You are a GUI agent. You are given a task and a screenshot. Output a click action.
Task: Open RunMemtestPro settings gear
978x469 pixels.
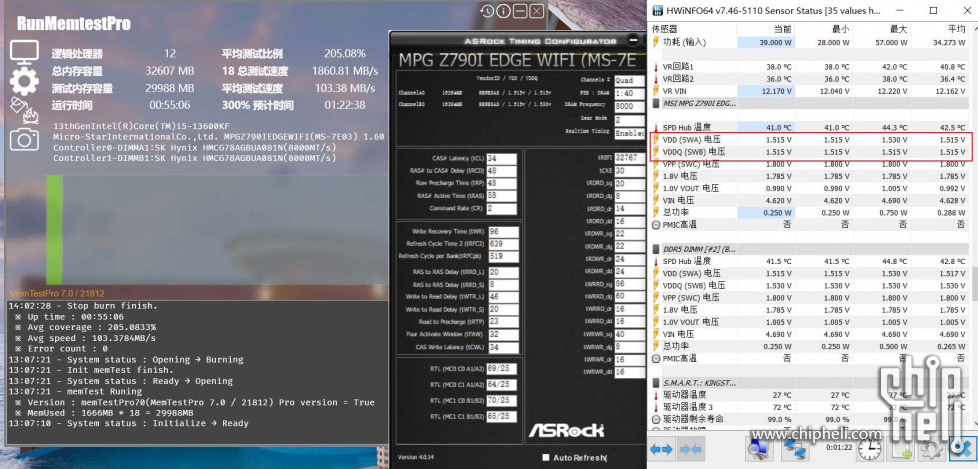[x=24, y=82]
